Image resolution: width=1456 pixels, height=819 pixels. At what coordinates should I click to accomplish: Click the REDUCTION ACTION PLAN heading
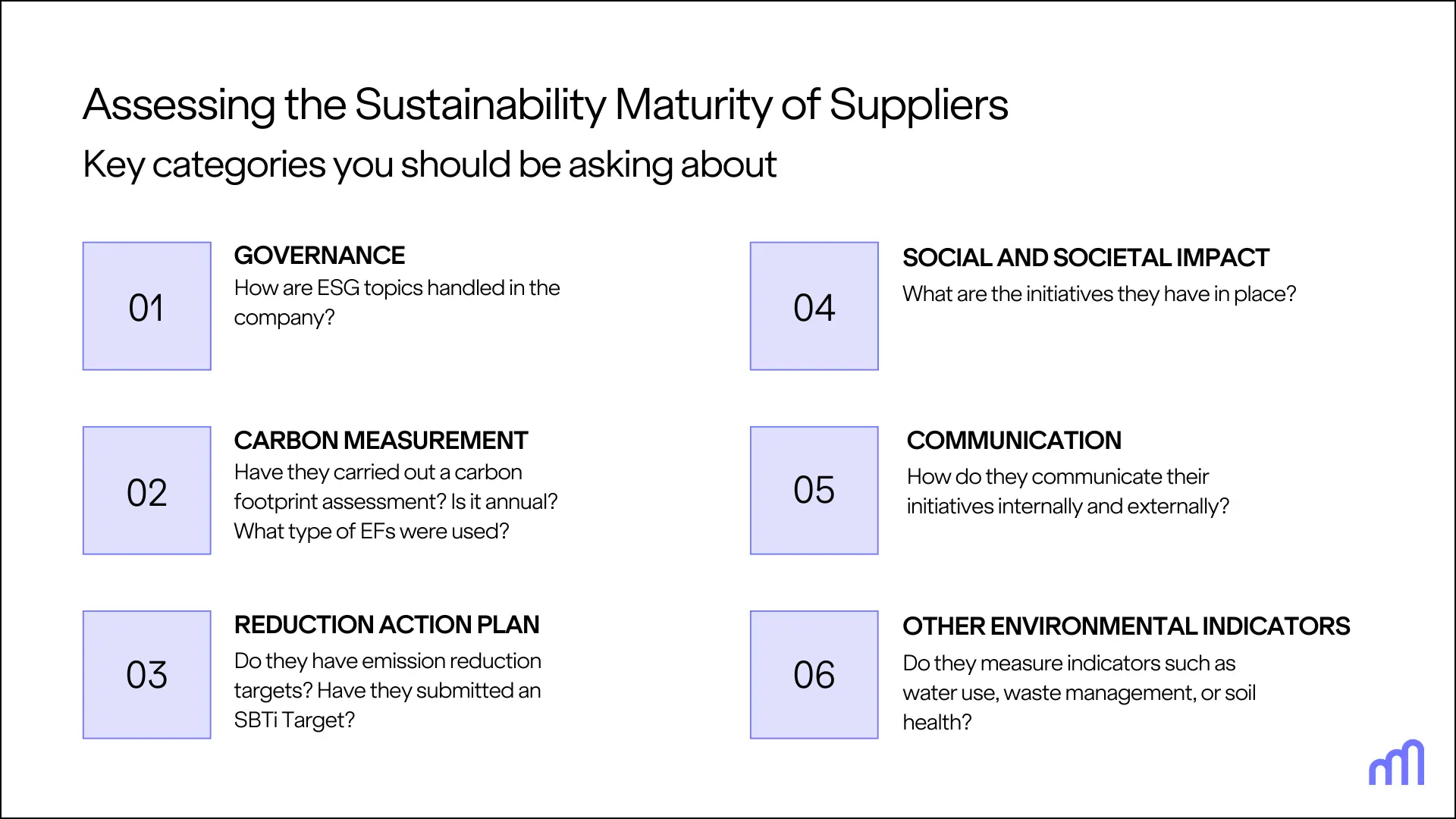387,625
